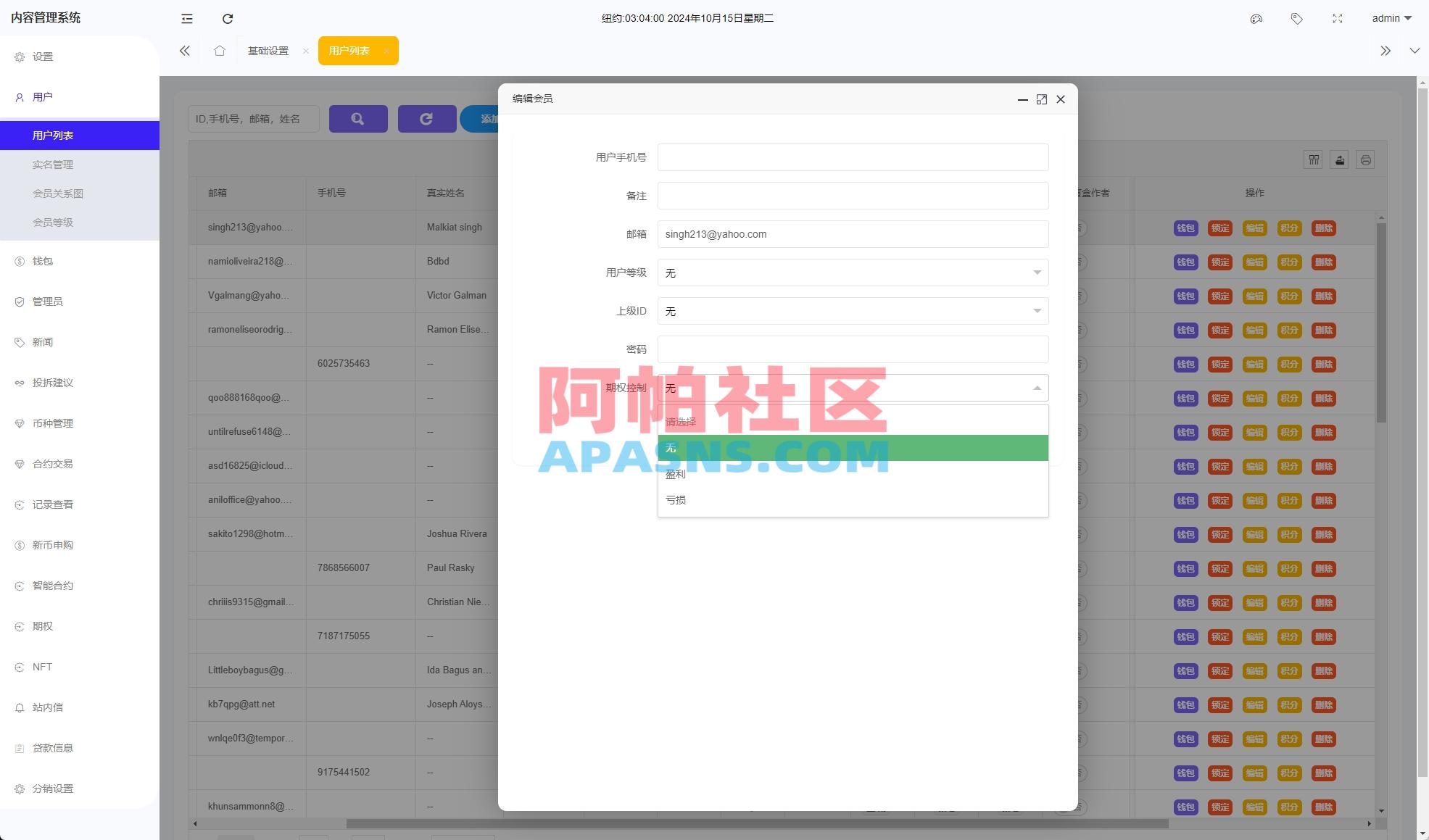
Task: Click the 删除 button on the first row
Action: click(1324, 227)
